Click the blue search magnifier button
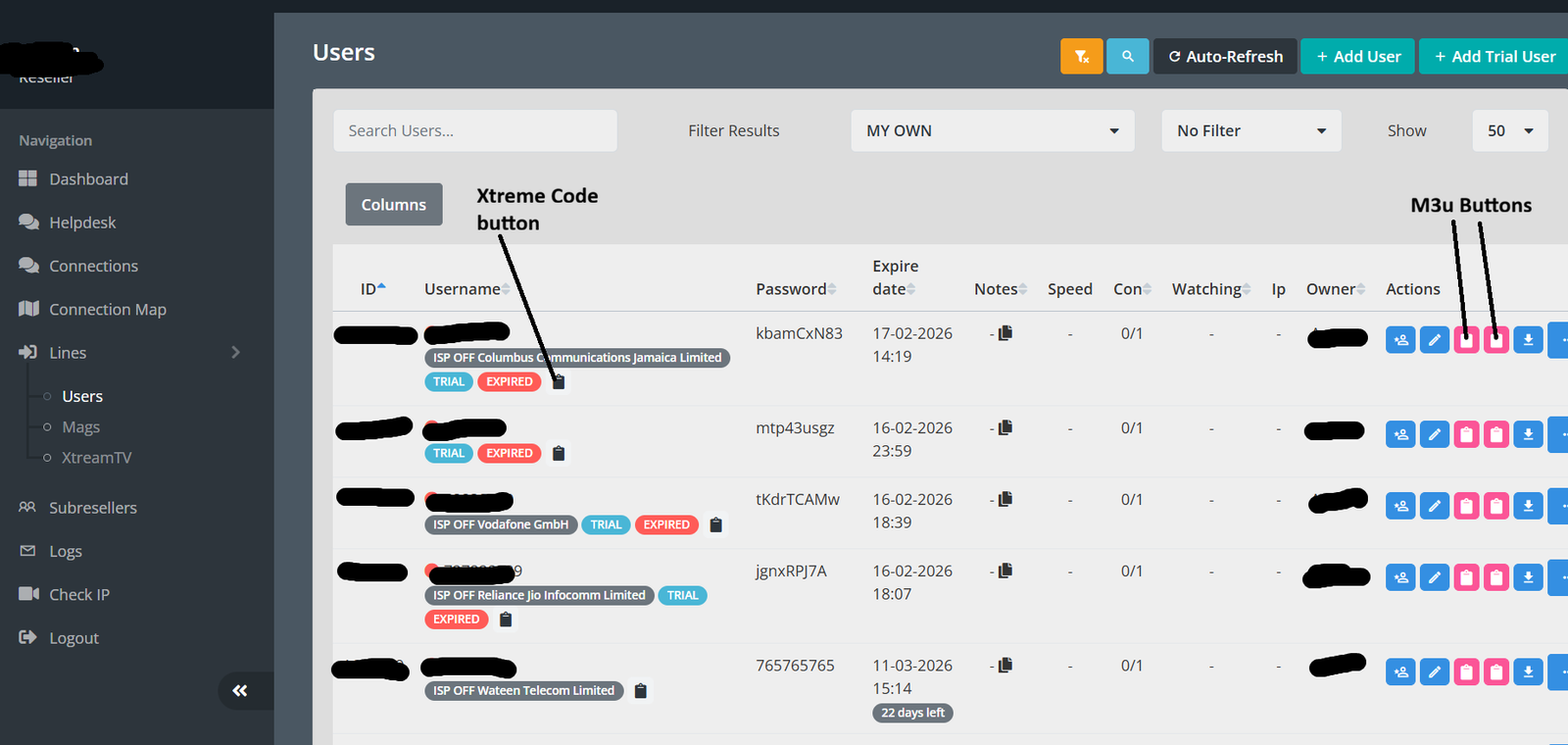The height and width of the screenshot is (745, 1568). (x=1128, y=57)
